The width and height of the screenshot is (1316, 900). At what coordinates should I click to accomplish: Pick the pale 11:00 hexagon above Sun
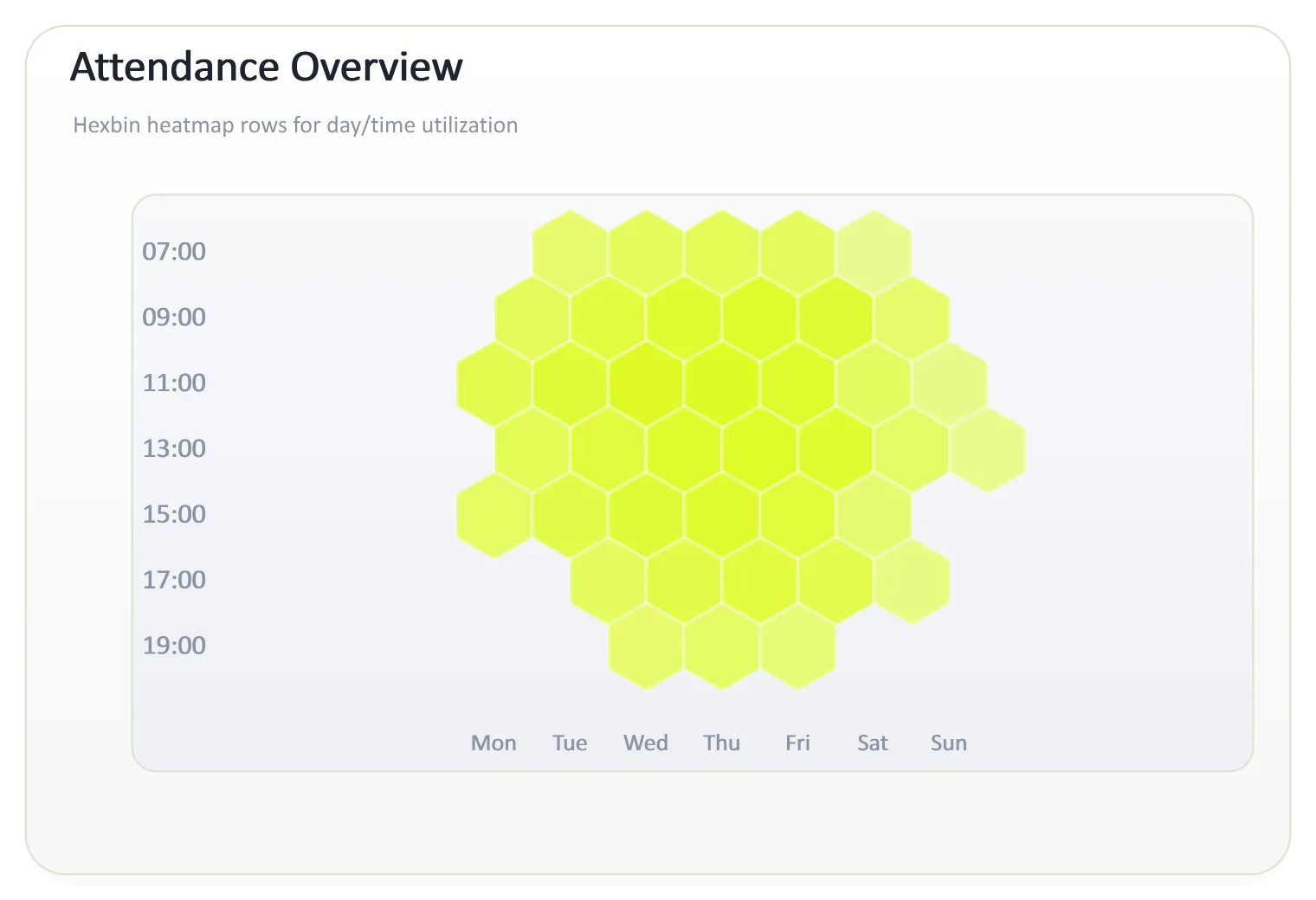point(950,384)
